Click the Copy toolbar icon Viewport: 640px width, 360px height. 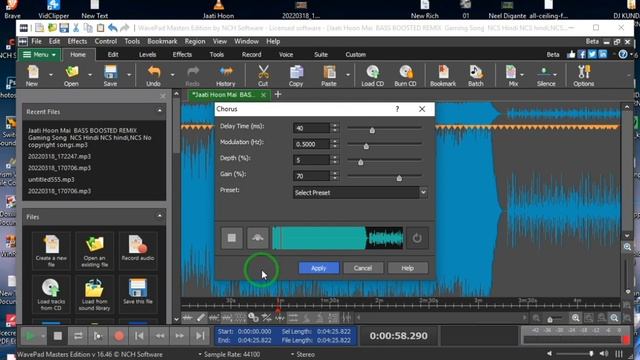[296, 76]
